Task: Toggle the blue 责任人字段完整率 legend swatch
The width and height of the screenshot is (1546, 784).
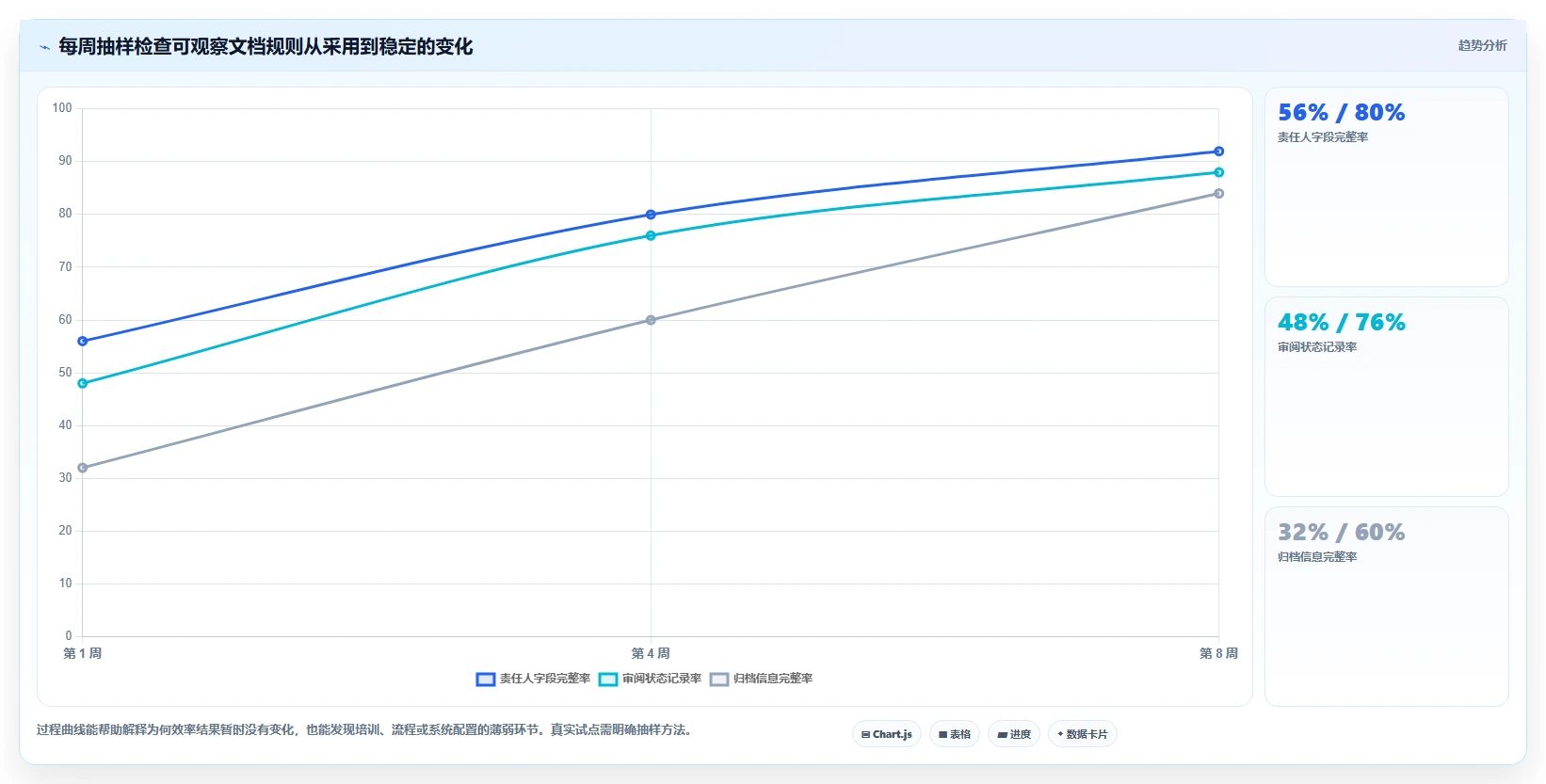Action: pos(486,679)
